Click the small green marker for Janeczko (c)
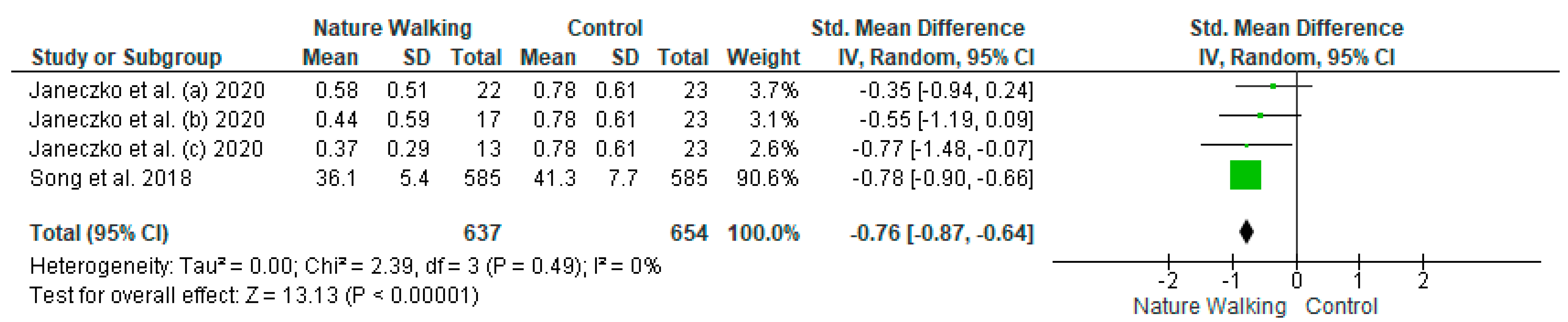 [1247, 145]
